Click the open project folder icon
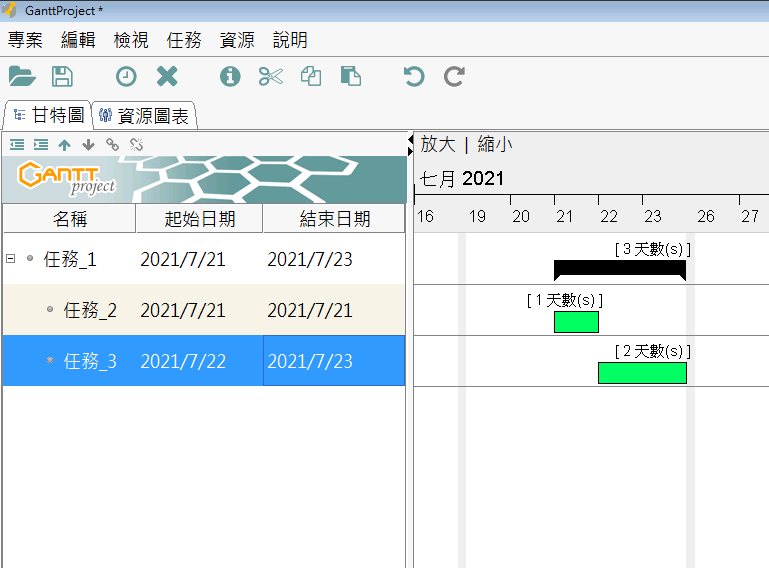Viewport: 769px width, 568px height. [22, 76]
